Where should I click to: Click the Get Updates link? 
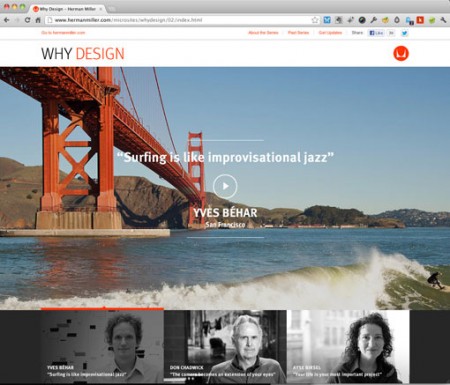[x=330, y=33]
